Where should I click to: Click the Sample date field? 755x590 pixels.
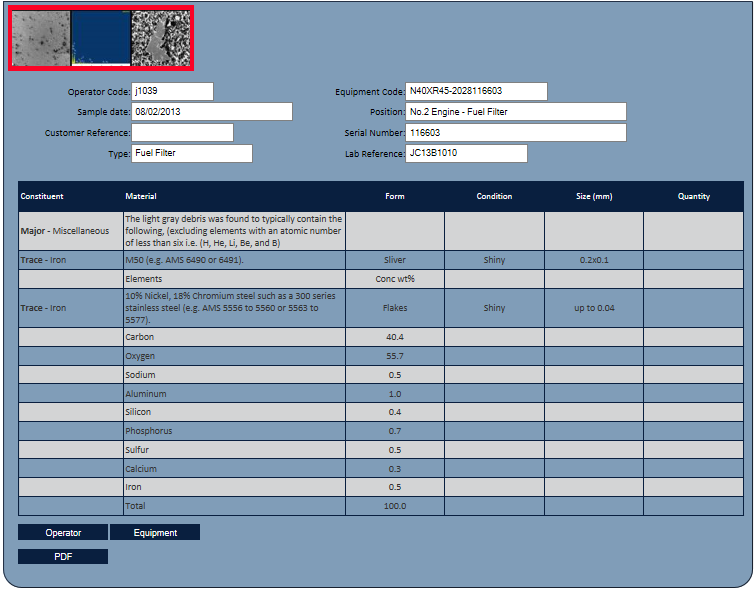[x=212, y=112]
